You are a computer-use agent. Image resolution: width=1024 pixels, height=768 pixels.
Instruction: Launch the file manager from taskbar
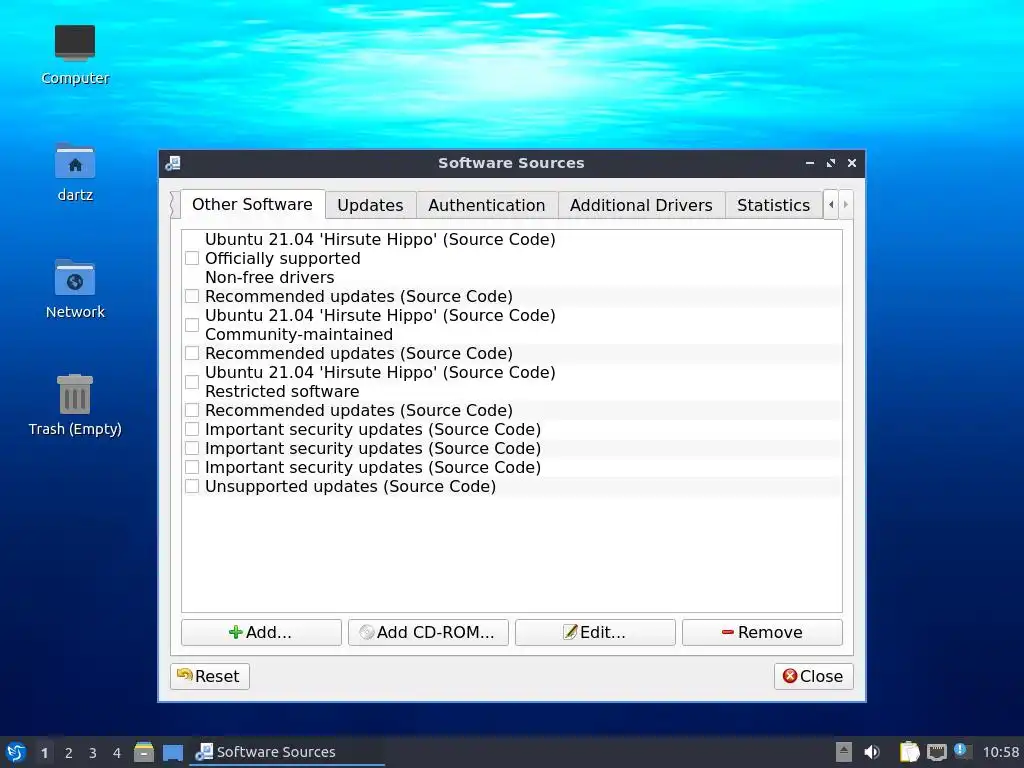[x=144, y=752]
